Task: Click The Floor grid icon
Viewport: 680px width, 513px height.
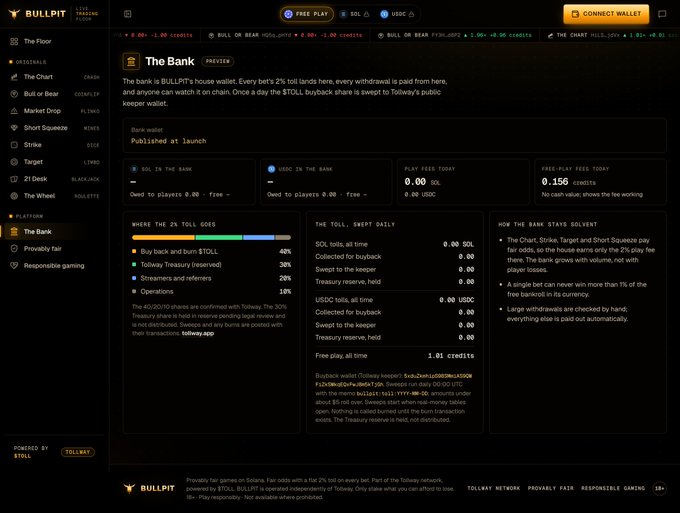Action: click(x=14, y=41)
